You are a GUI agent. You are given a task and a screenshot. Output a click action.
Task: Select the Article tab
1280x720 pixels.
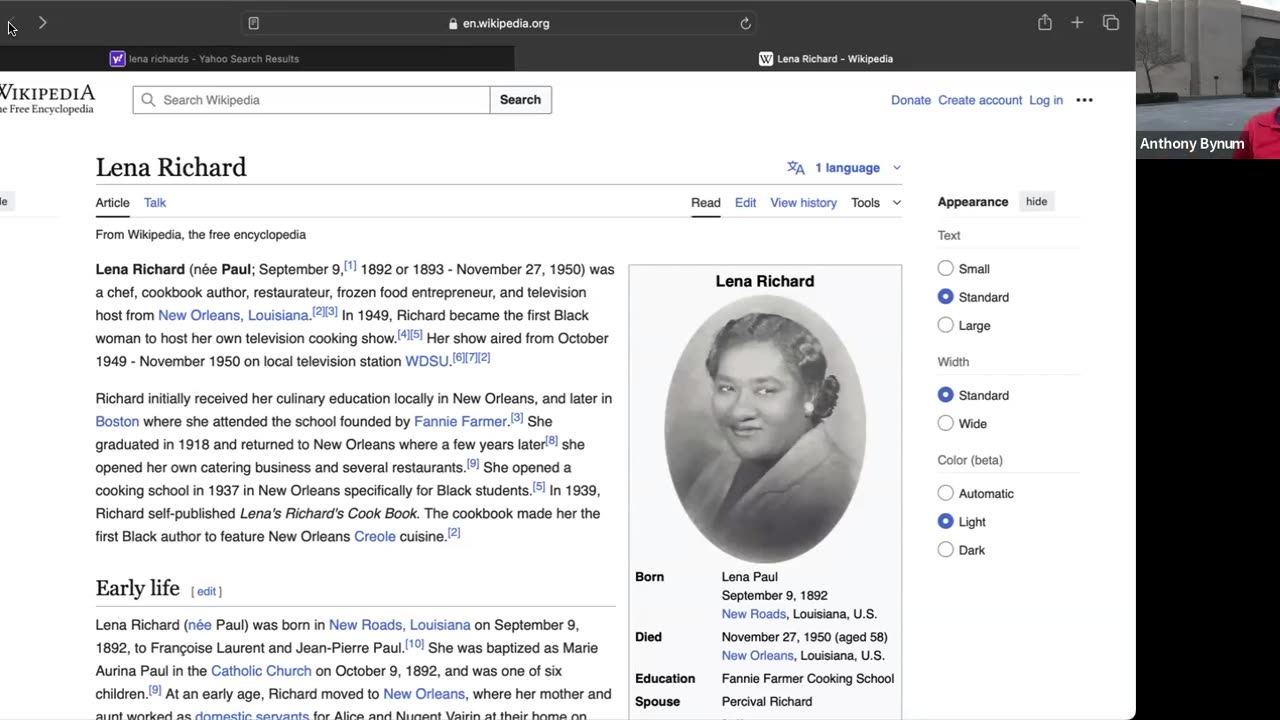click(113, 202)
